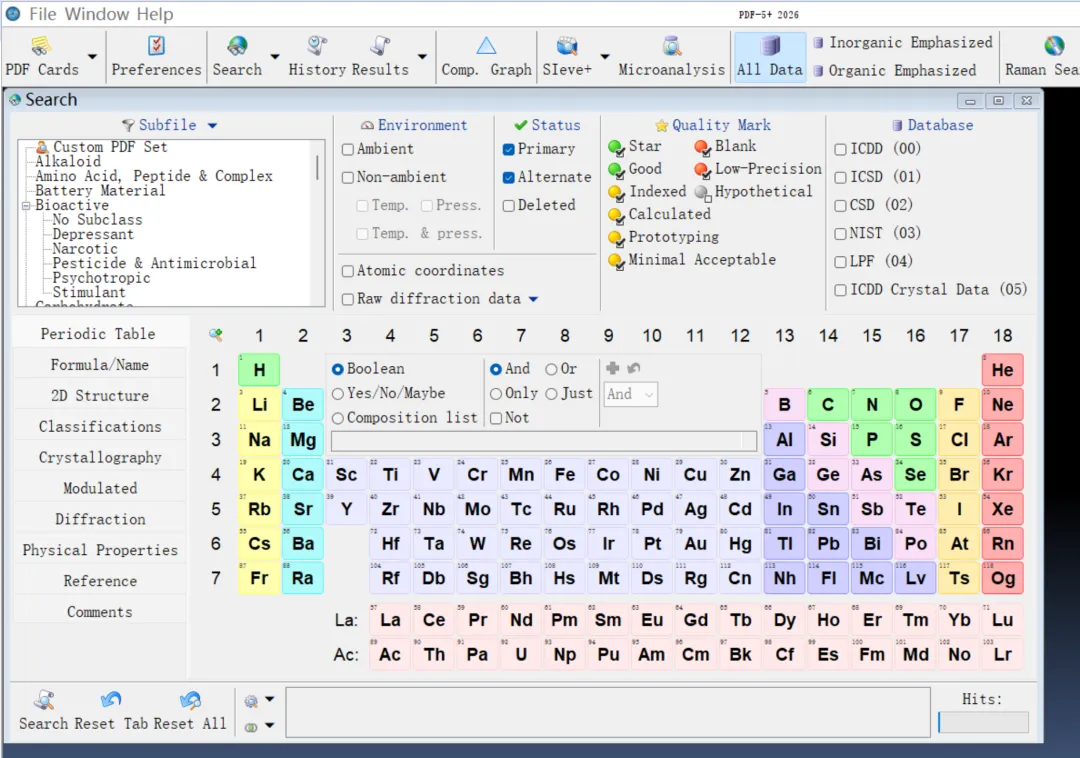This screenshot has height=758, width=1080.
Task: Click the Good quality mark icon
Action: point(616,170)
